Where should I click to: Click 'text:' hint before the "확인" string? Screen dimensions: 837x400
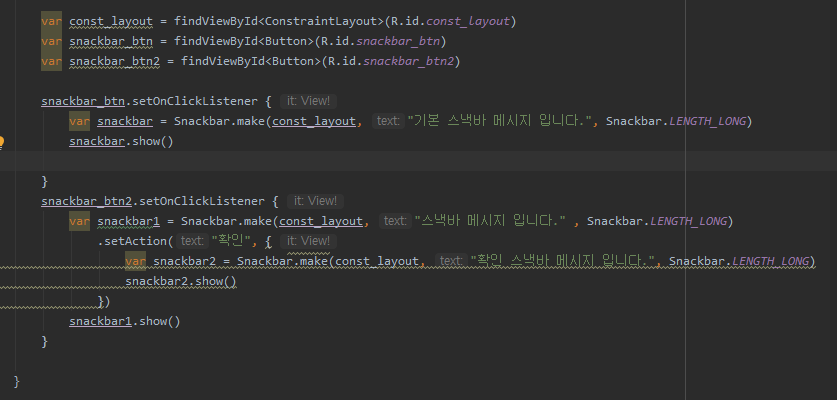(x=192, y=241)
